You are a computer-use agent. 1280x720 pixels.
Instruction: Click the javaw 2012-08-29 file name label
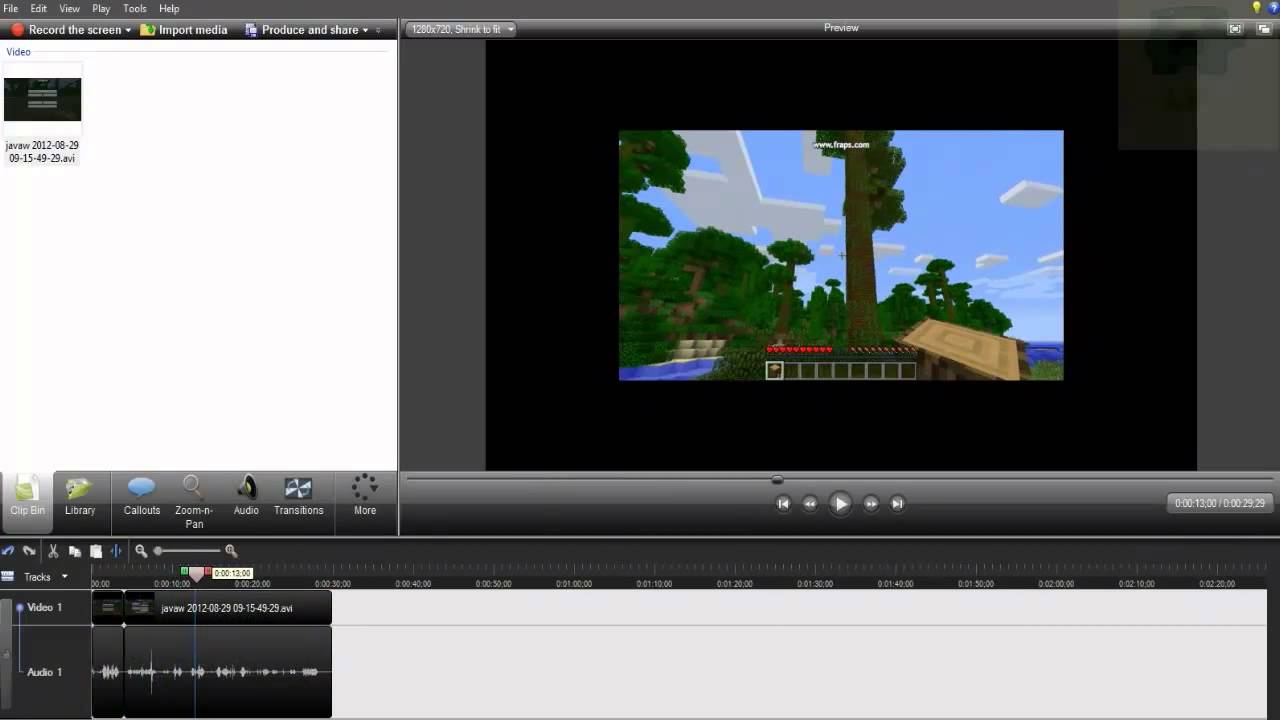click(x=42, y=152)
